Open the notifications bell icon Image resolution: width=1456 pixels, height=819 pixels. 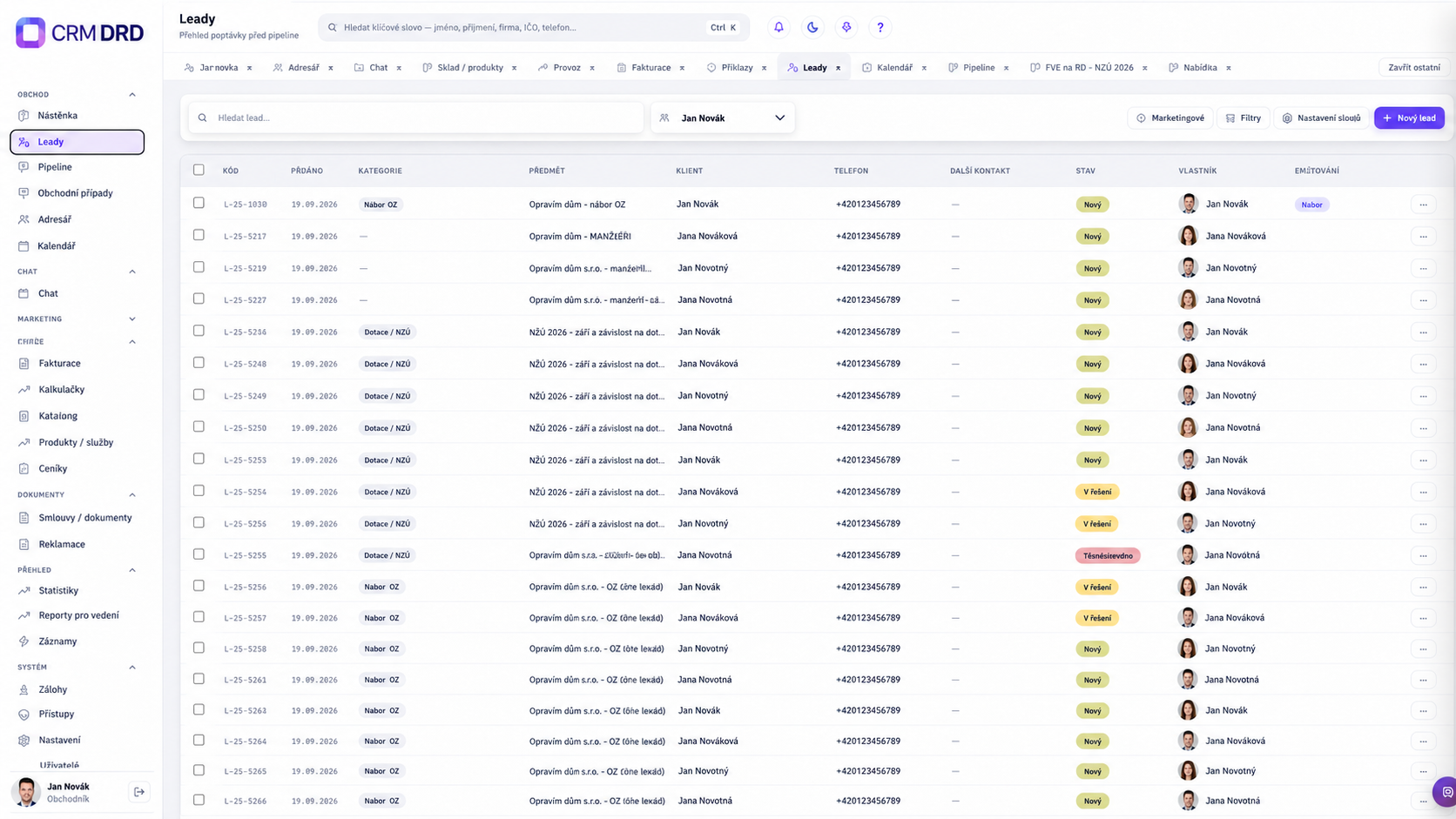tap(779, 27)
